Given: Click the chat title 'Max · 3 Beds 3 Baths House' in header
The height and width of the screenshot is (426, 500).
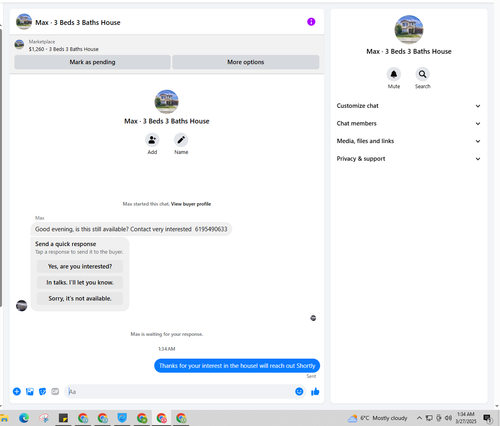Looking at the screenshot, I should click(x=78, y=22).
